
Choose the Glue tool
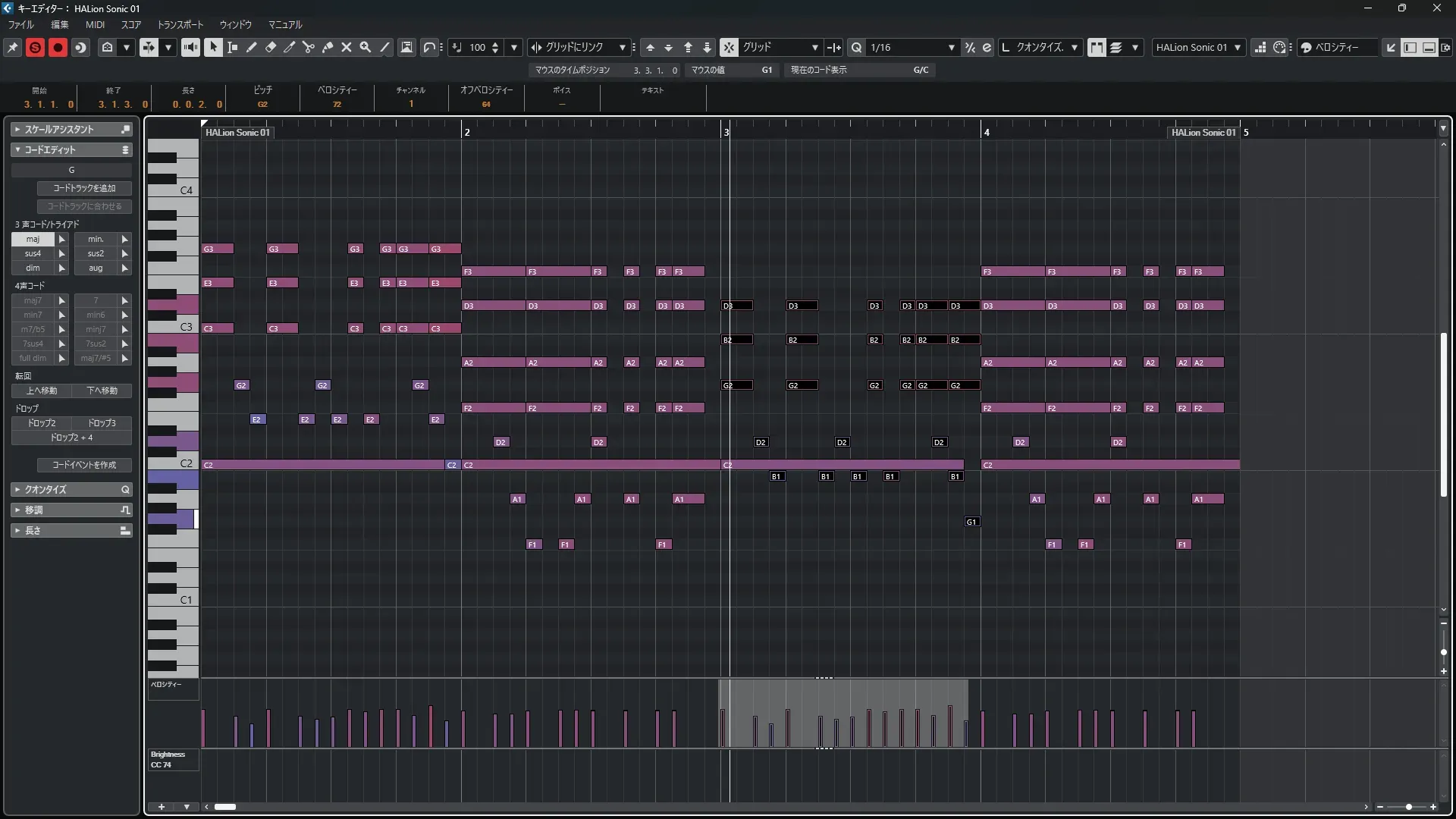coord(328,47)
